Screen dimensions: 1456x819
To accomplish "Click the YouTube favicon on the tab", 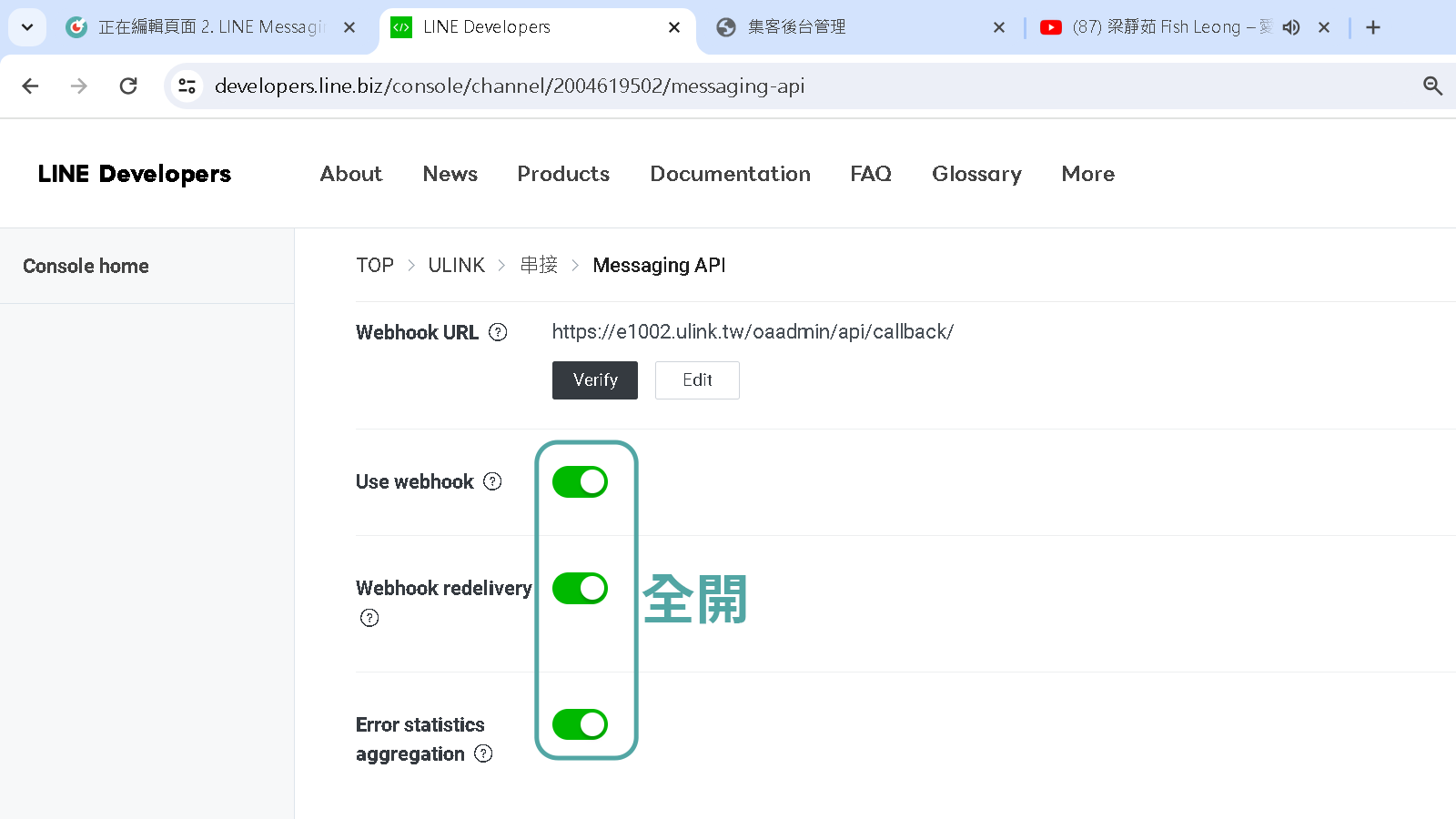I will (x=1051, y=27).
